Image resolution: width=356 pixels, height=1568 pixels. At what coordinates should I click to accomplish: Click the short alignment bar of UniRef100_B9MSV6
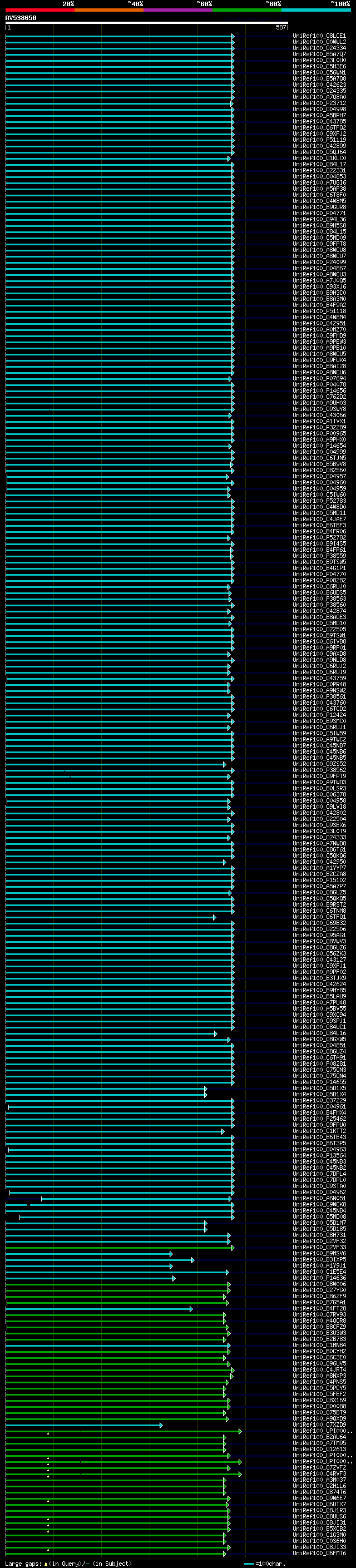tap(89, 1254)
